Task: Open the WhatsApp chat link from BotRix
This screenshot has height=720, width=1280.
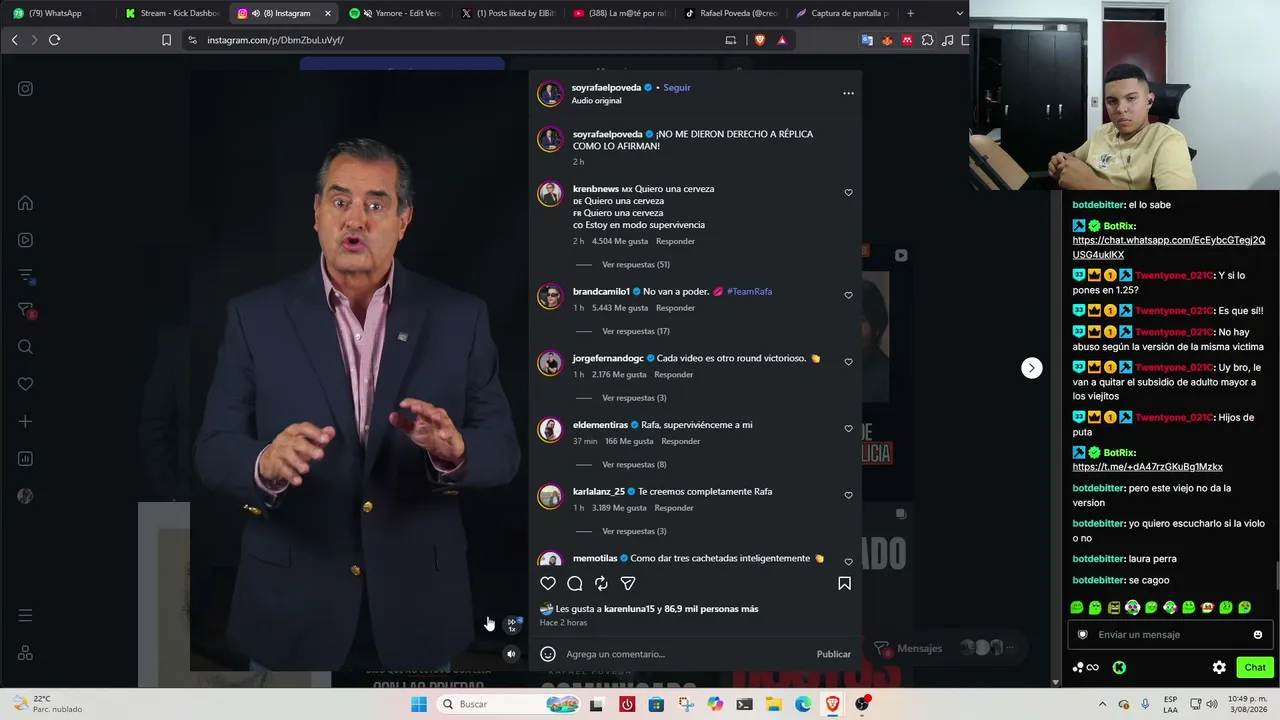Action: coord(1168,247)
